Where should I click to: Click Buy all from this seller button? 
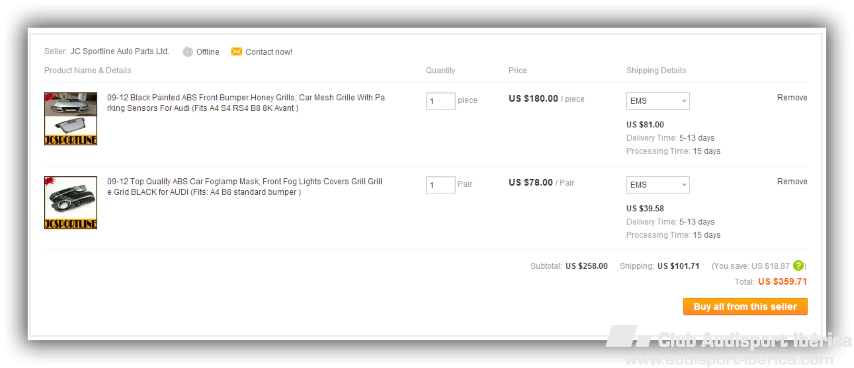pos(745,306)
